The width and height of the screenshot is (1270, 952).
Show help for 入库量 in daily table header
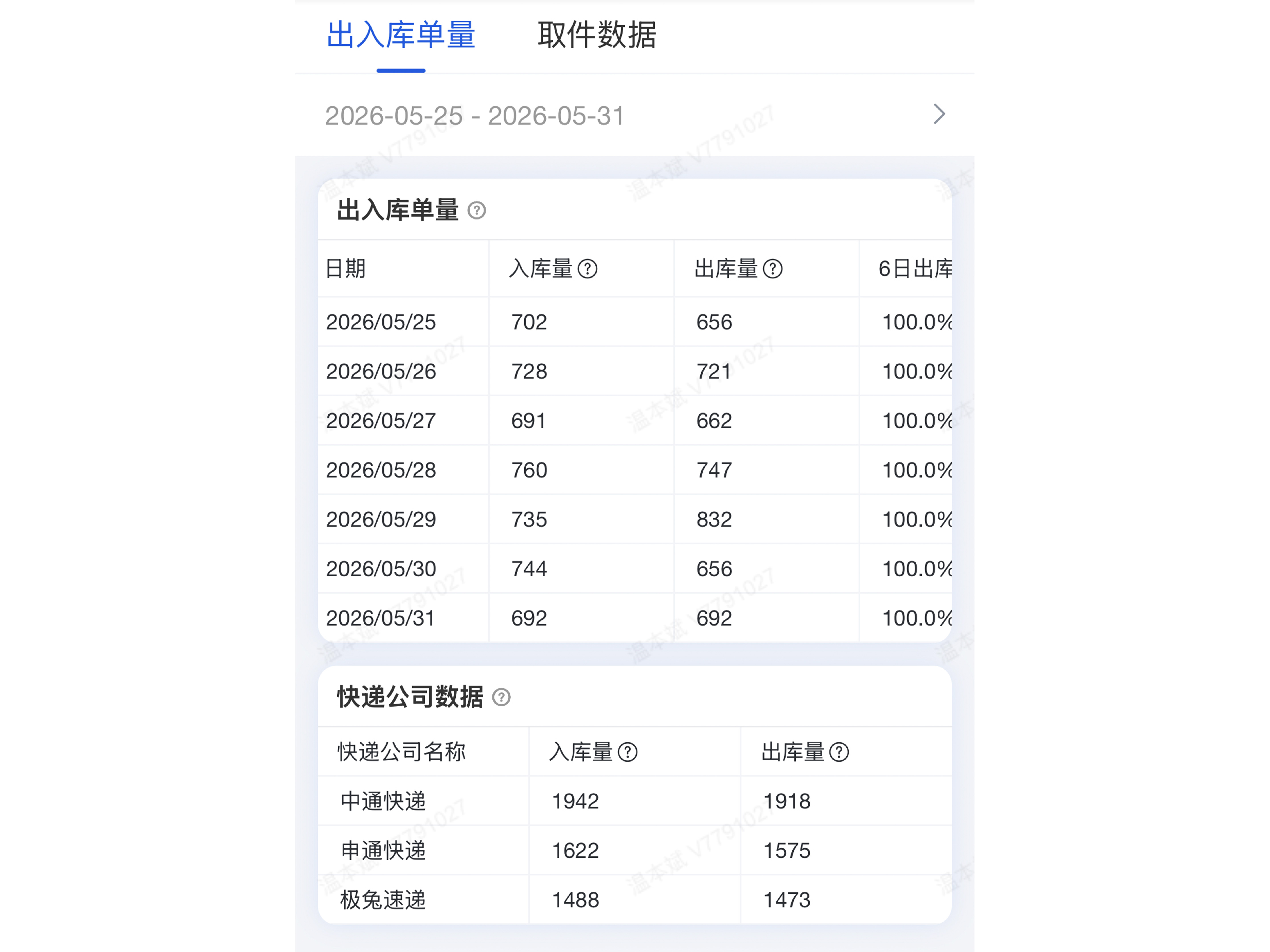pyautogui.click(x=587, y=269)
